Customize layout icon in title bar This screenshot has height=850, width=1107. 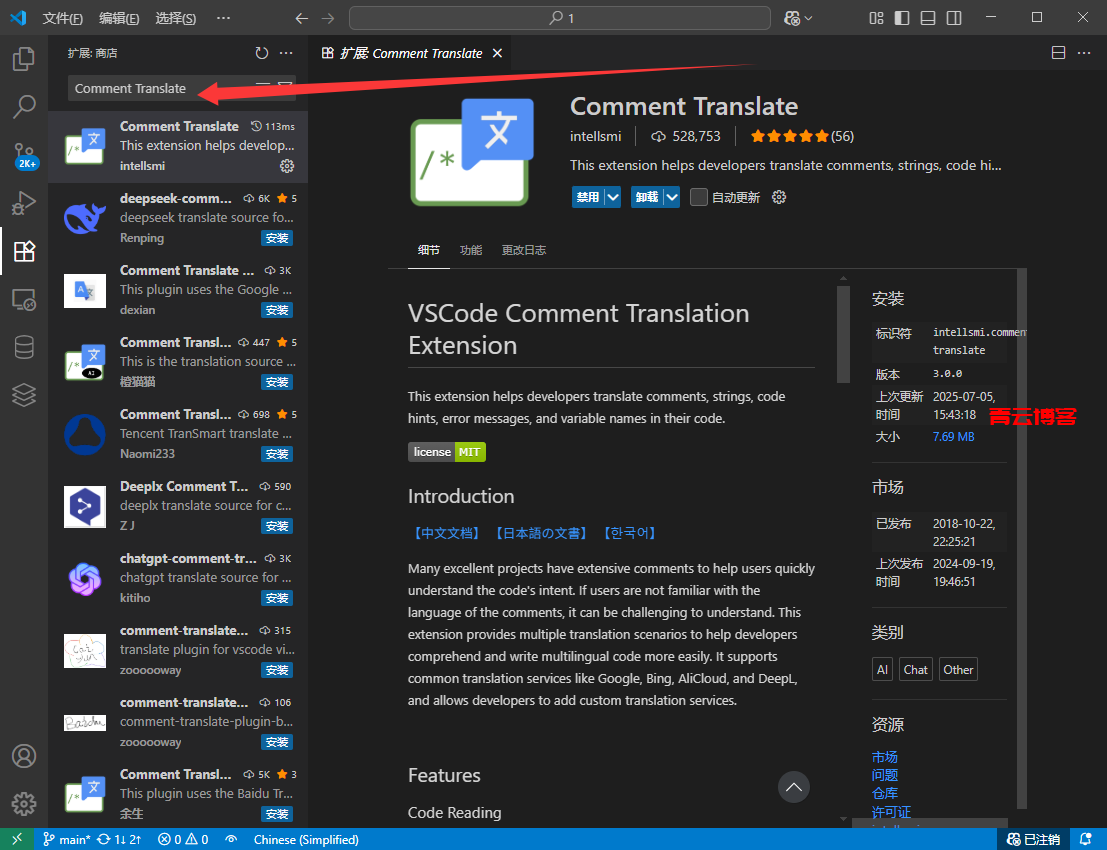pyautogui.click(x=876, y=18)
